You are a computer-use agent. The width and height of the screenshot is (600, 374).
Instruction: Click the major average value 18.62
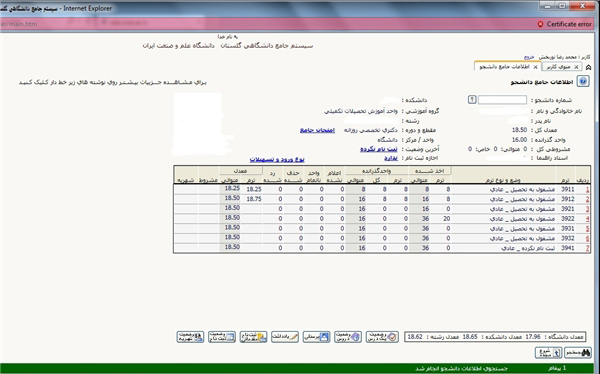(415, 337)
